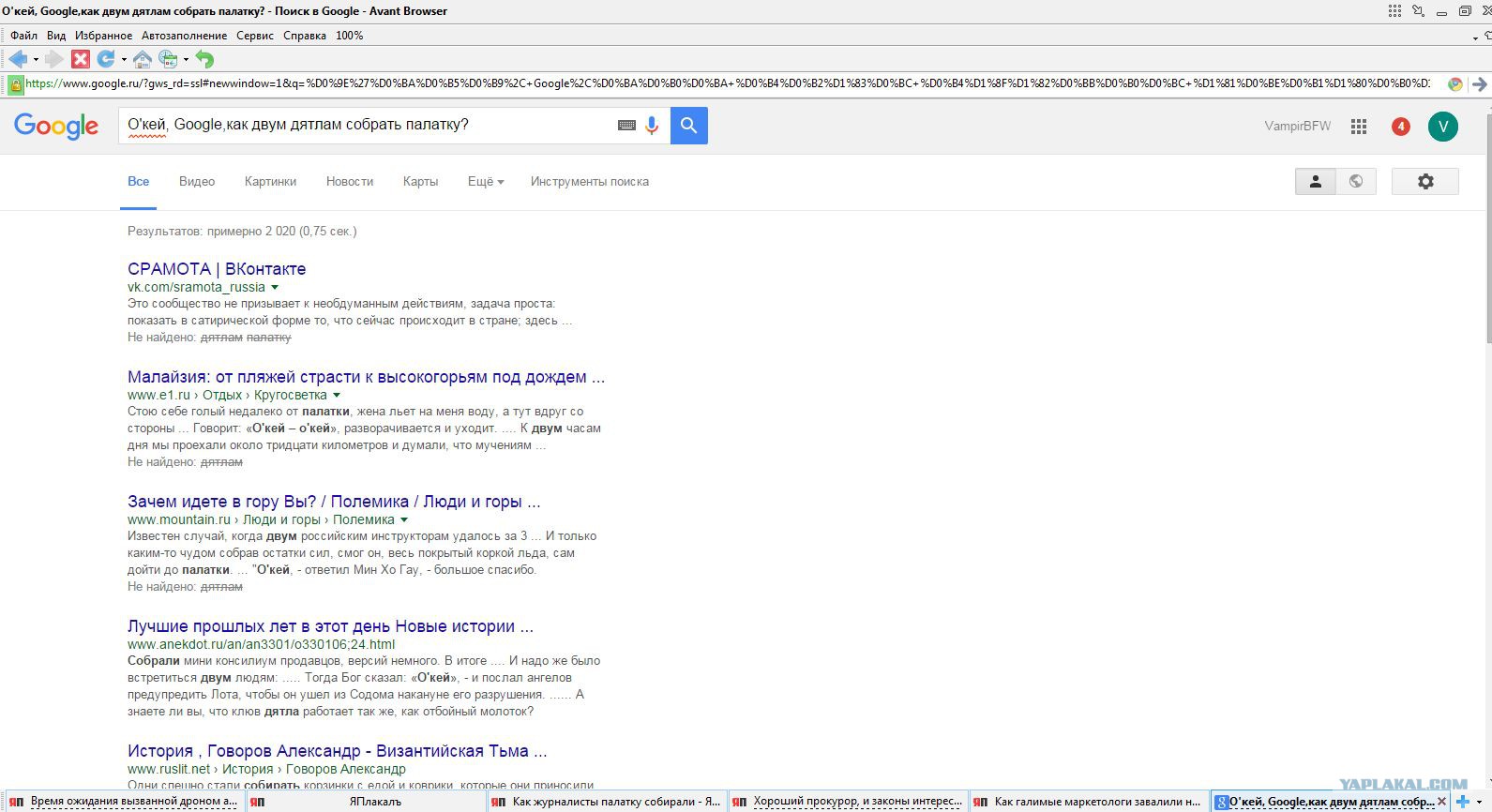Switch to the ЯПлакалъ tab
The height and width of the screenshot is (812, 1492).
pos(367,802)
